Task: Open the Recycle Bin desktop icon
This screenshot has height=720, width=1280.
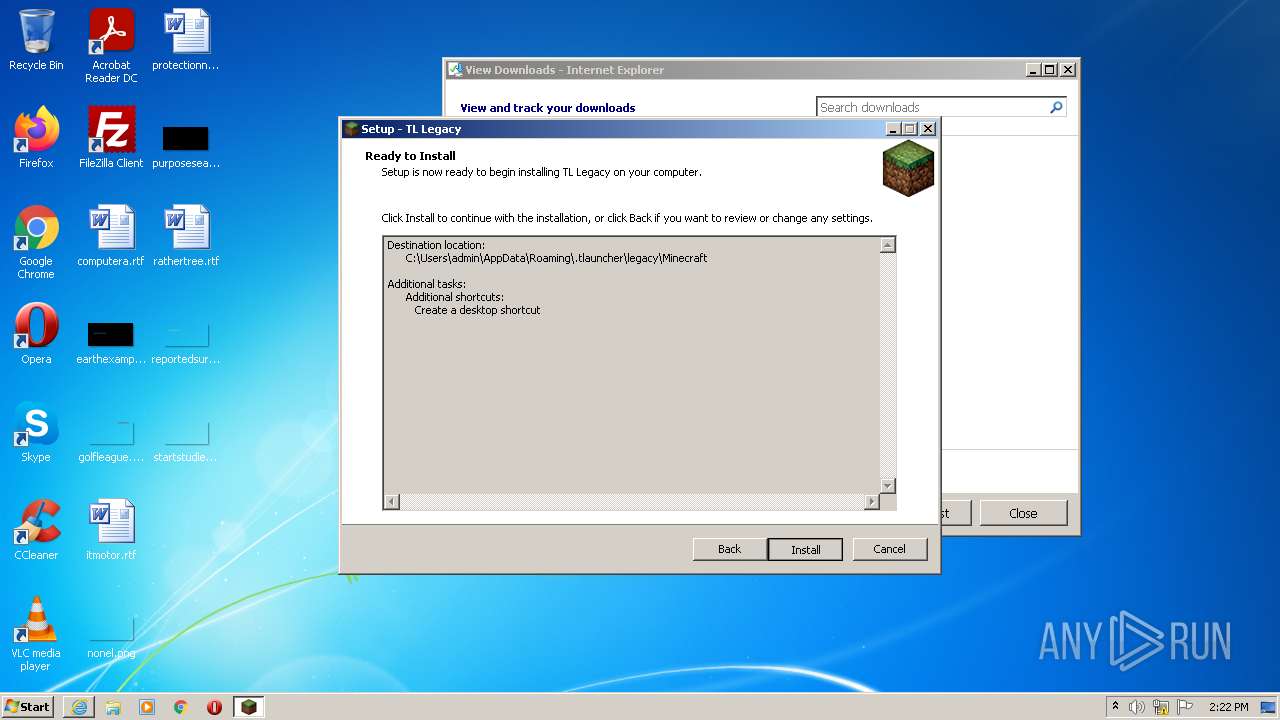Action: [36, 40]
